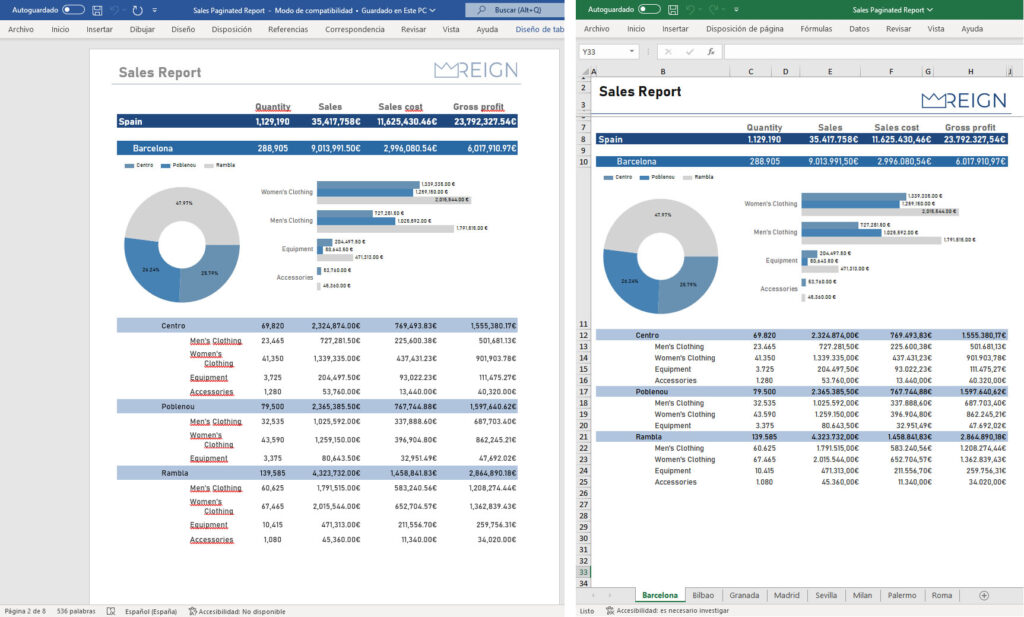This screenshot has height=617, width=1024.
Task: Toggle Autoguardado off in Word
Action: pos(75,10)
